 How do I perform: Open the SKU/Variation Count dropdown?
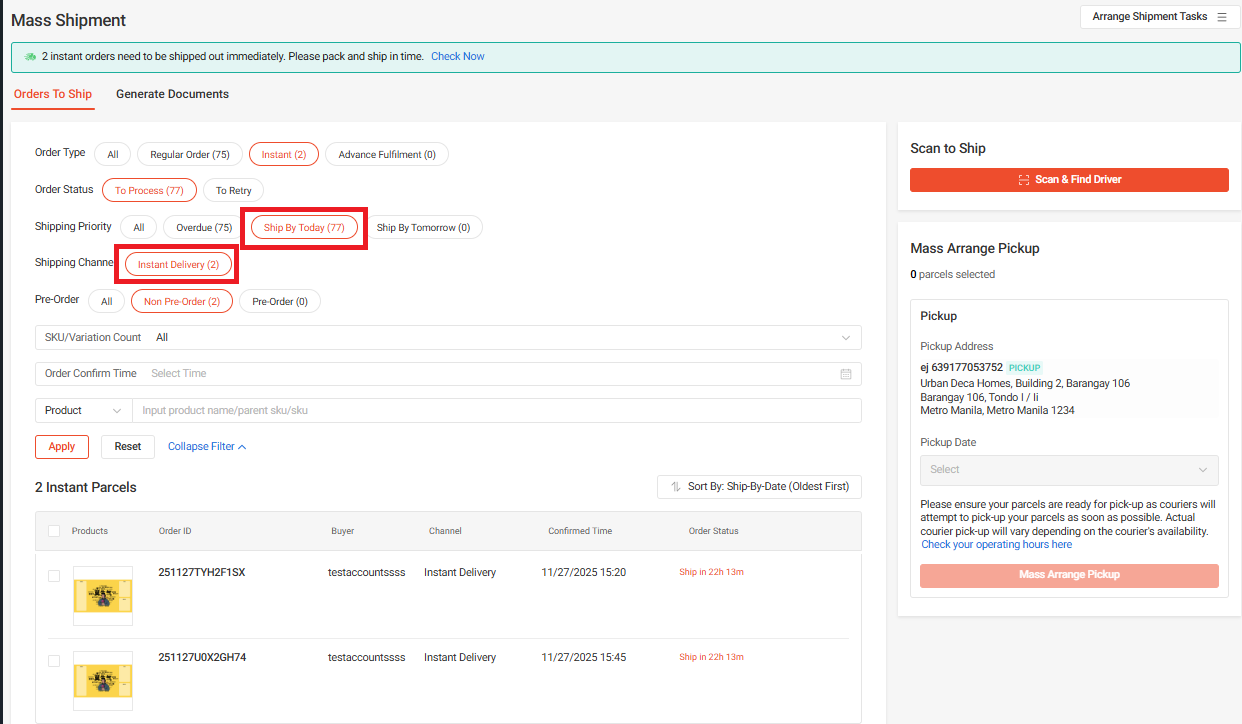point(448,338)
